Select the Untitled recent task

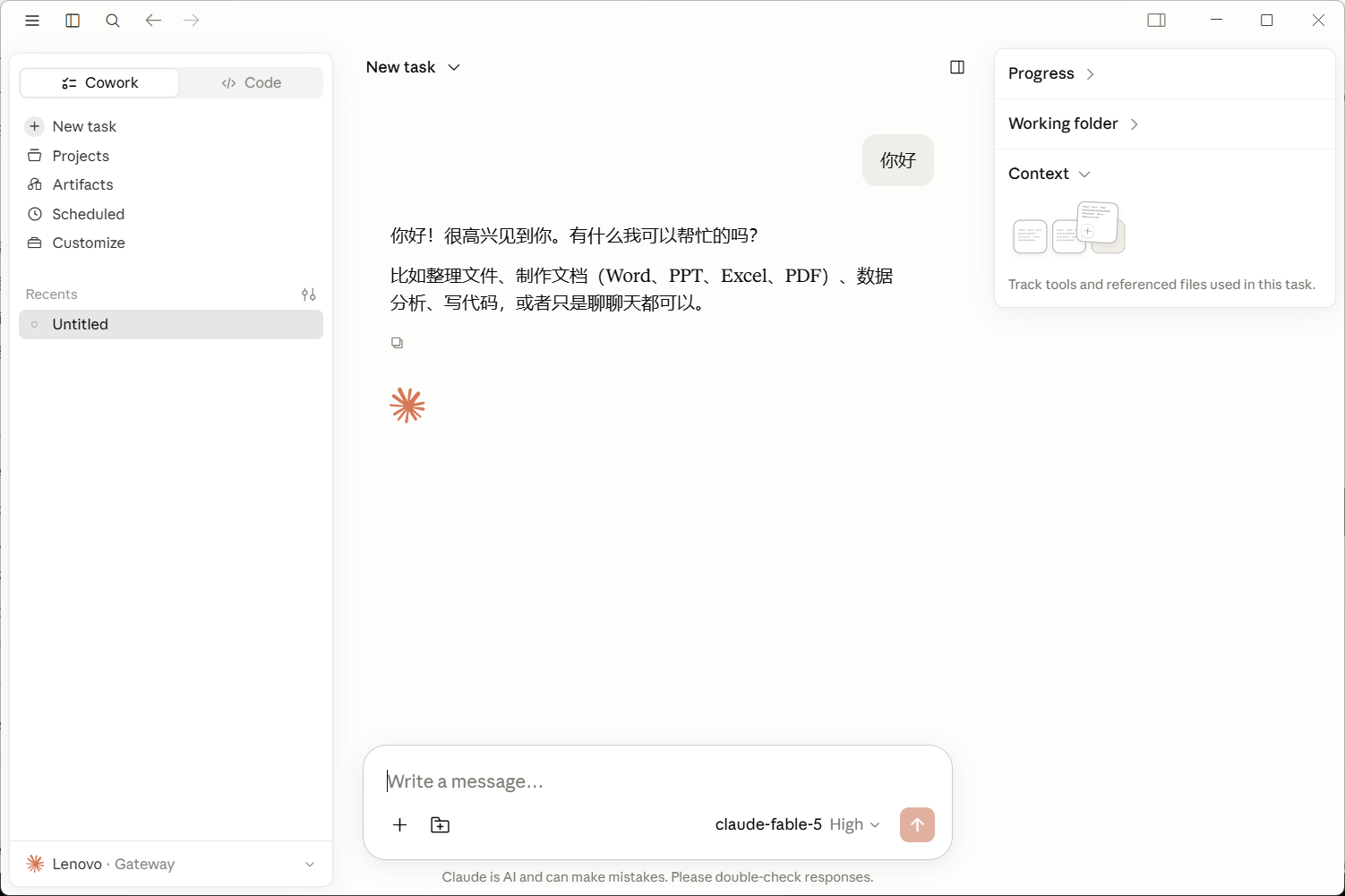tap(171, 324)
